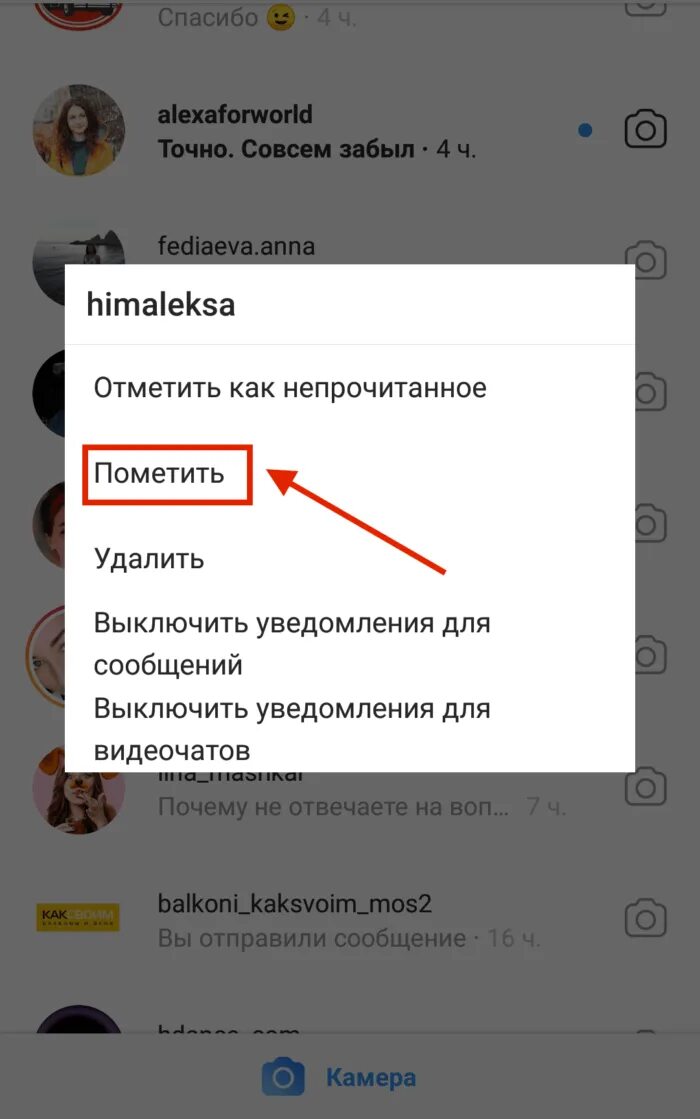Viewport: 700px width, 1119px height.
Task: Tap camera icon next to alexaforworld
Action: pyautogui.click(x=645, y=130)
